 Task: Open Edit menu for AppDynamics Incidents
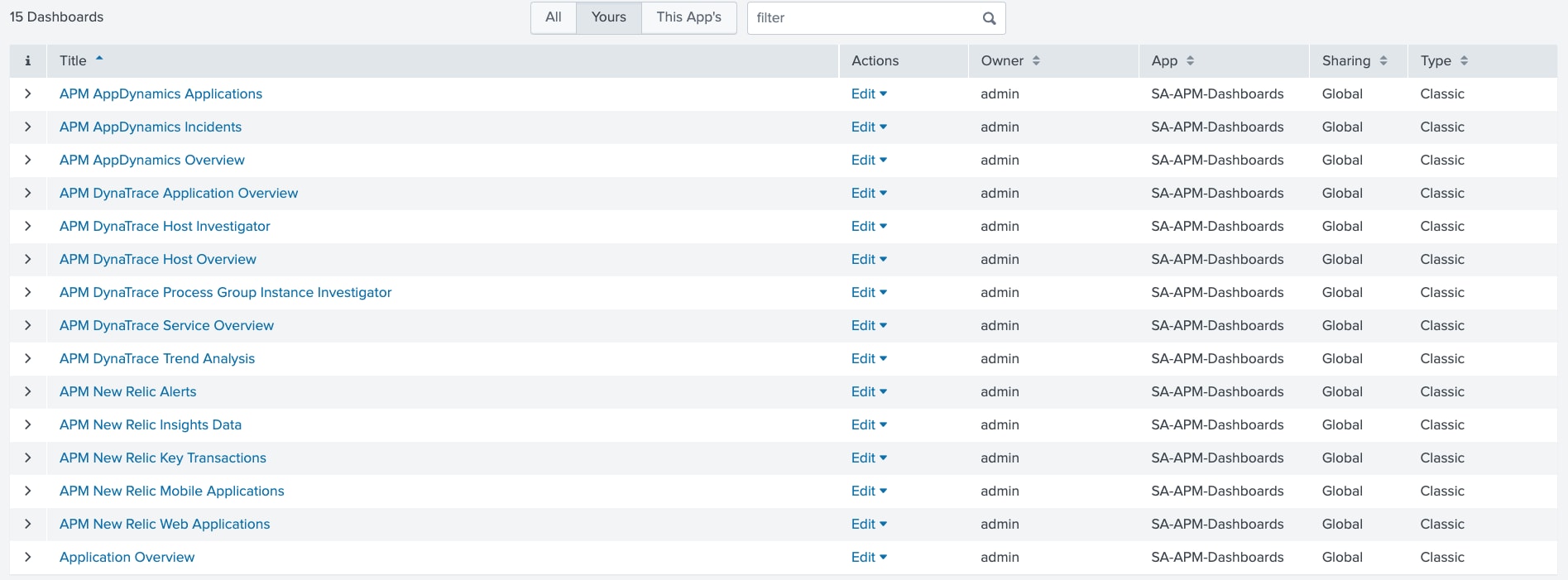pos(869,127)
